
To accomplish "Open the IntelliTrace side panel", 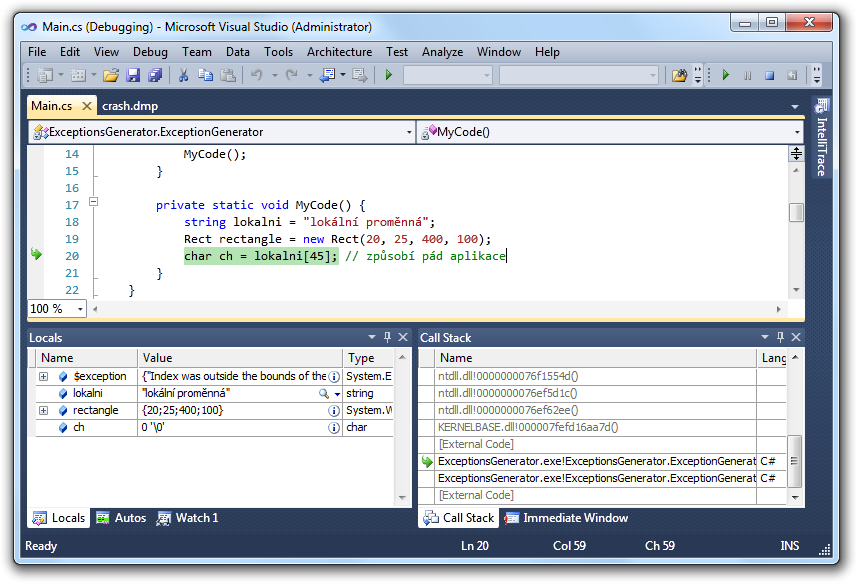I will pyautogui.click(x=821, y=138).
